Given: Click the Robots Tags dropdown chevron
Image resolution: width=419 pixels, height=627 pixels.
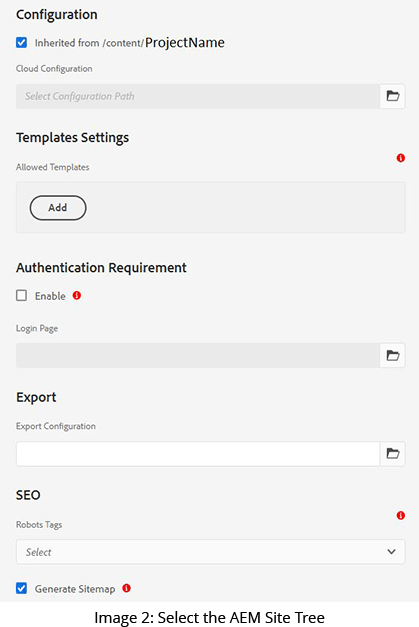Looking at the screenshot, I should pos(391,552).
